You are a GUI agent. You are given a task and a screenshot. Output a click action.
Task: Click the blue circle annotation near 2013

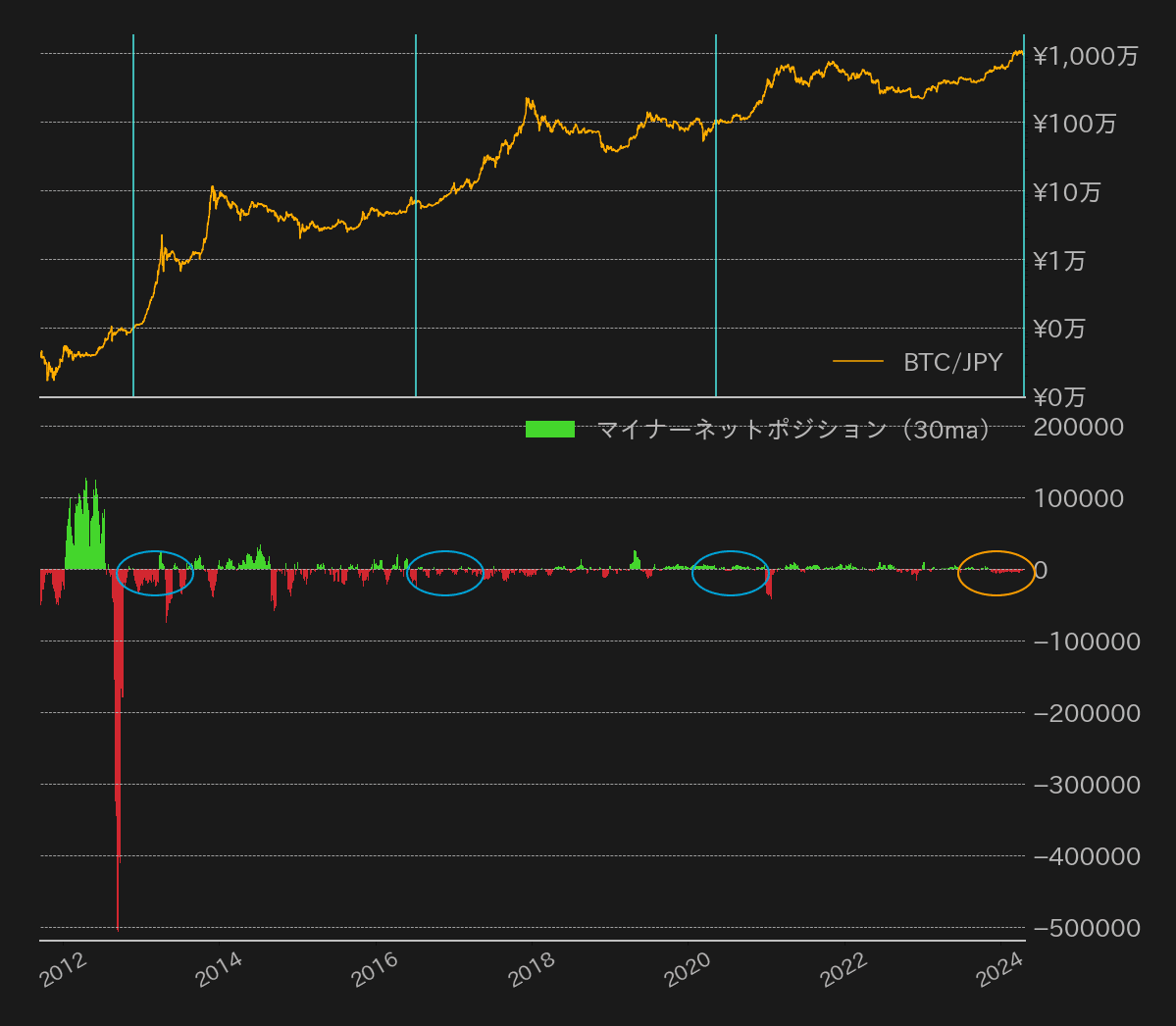tap(154, 573)
